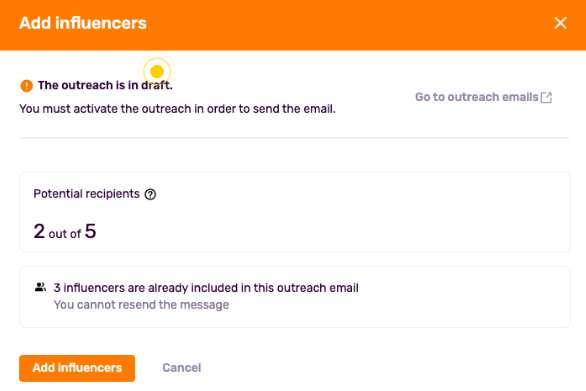Click the orange warning exclamation icon

[27, 86]
